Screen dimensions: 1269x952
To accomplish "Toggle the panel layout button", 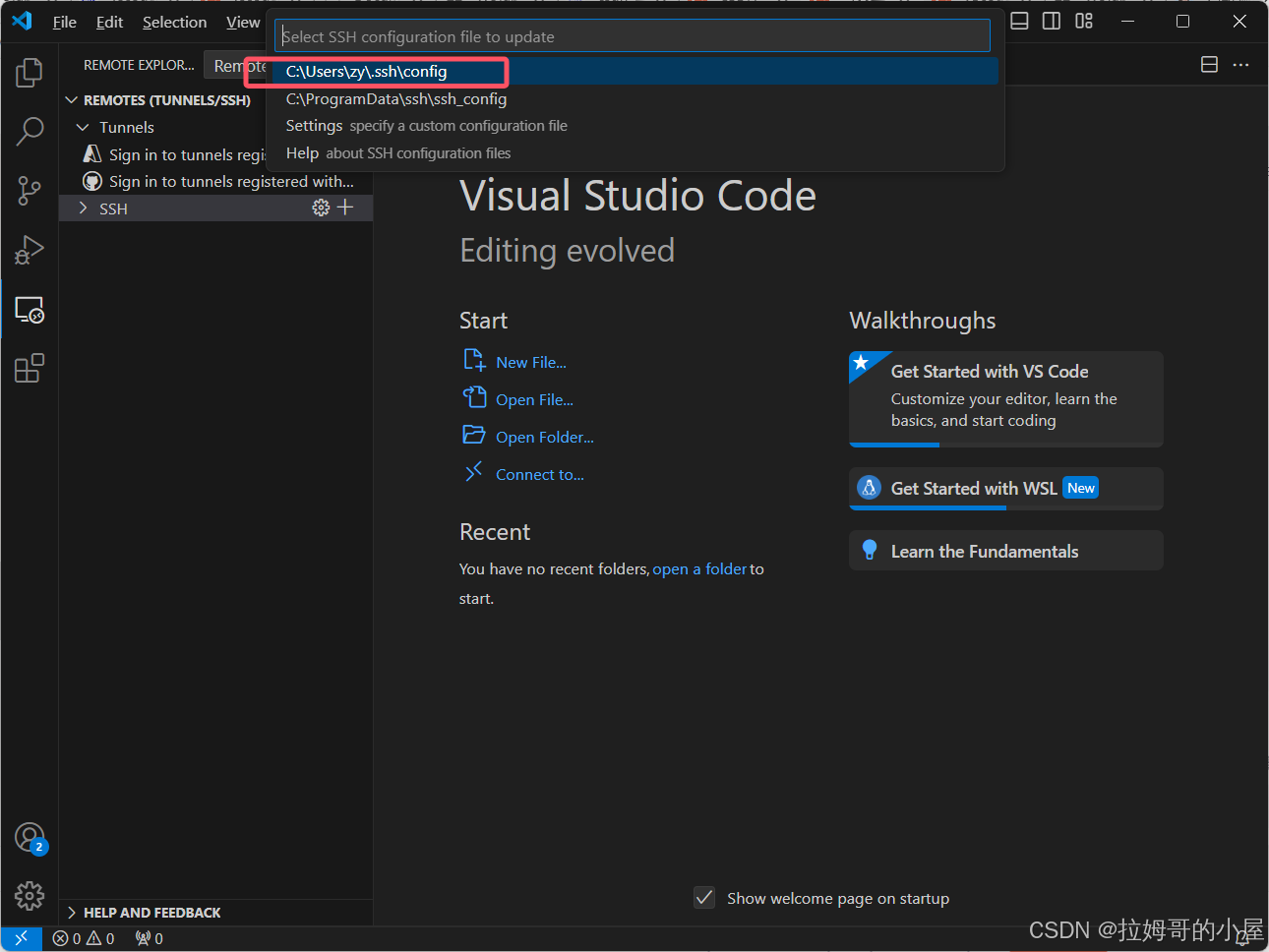I will (1019, 21).
